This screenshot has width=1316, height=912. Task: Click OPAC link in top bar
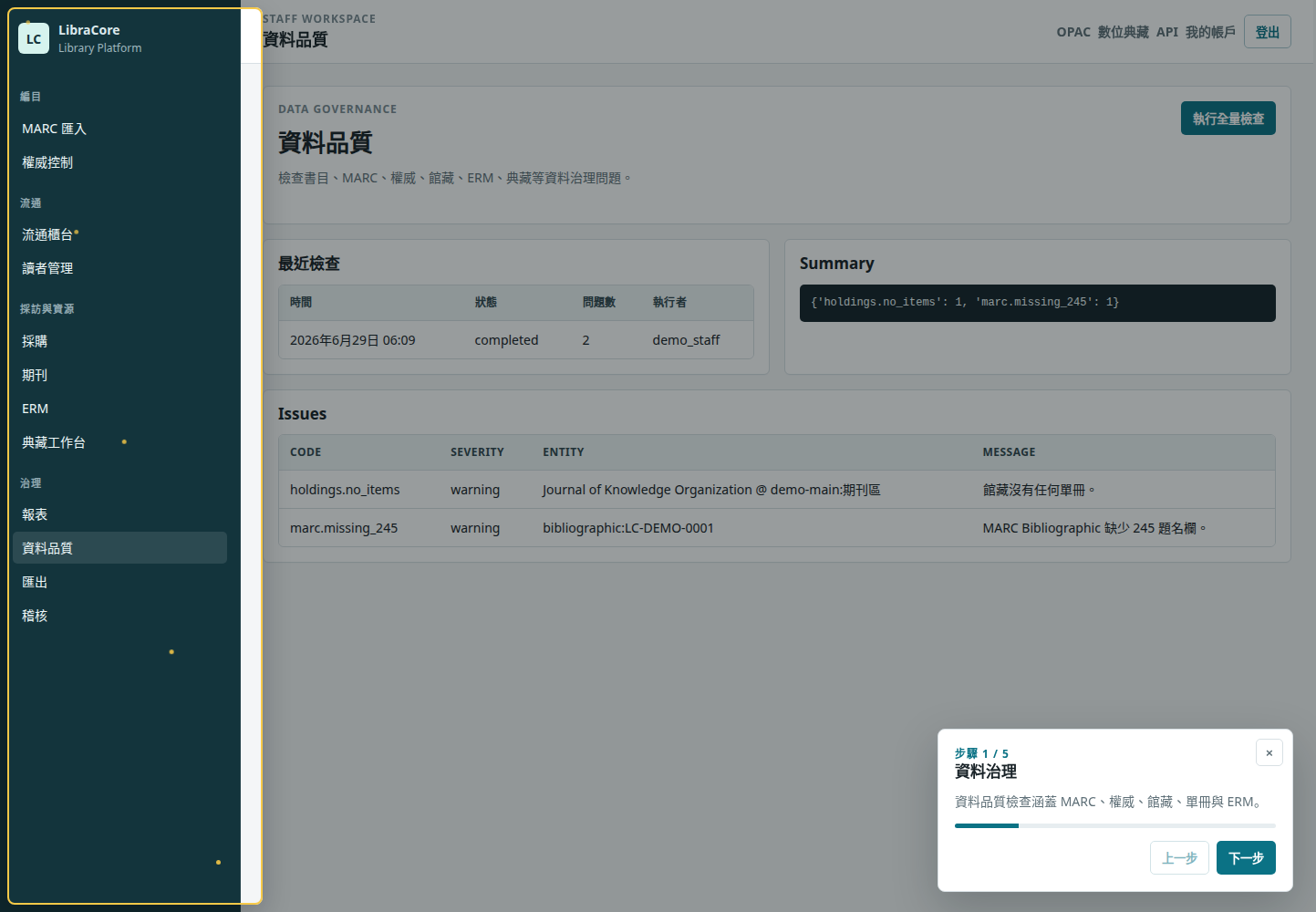(x=1073, y=32)
